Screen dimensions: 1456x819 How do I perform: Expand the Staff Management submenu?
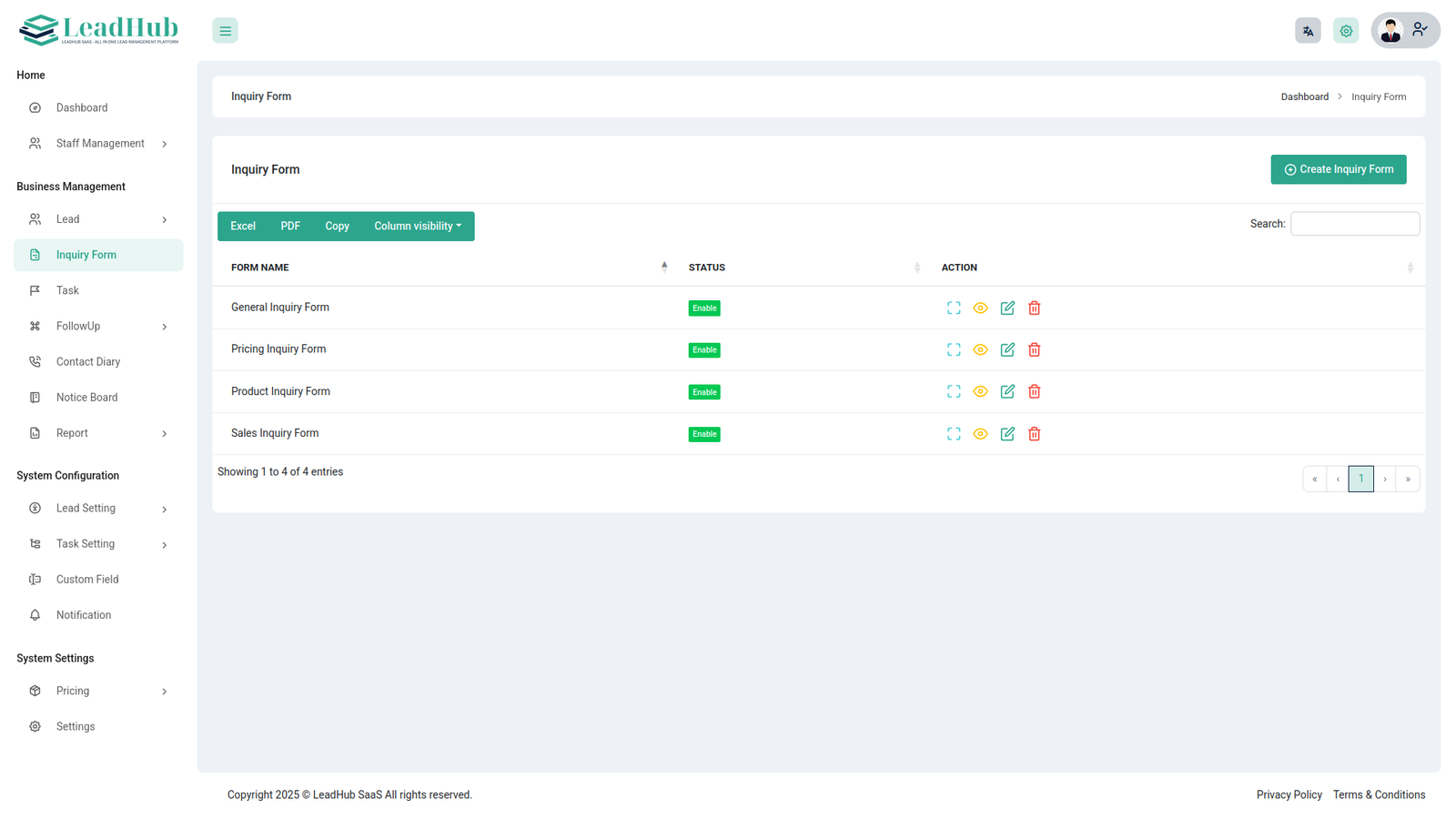tap(99, 144)
